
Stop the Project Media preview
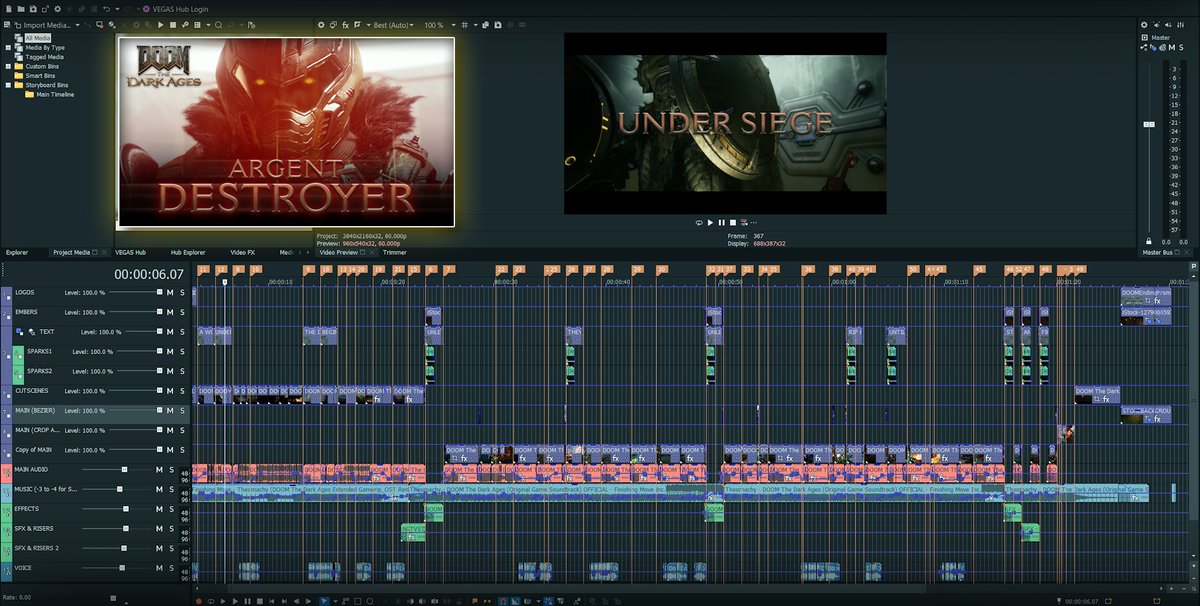(x=172, y=24)
